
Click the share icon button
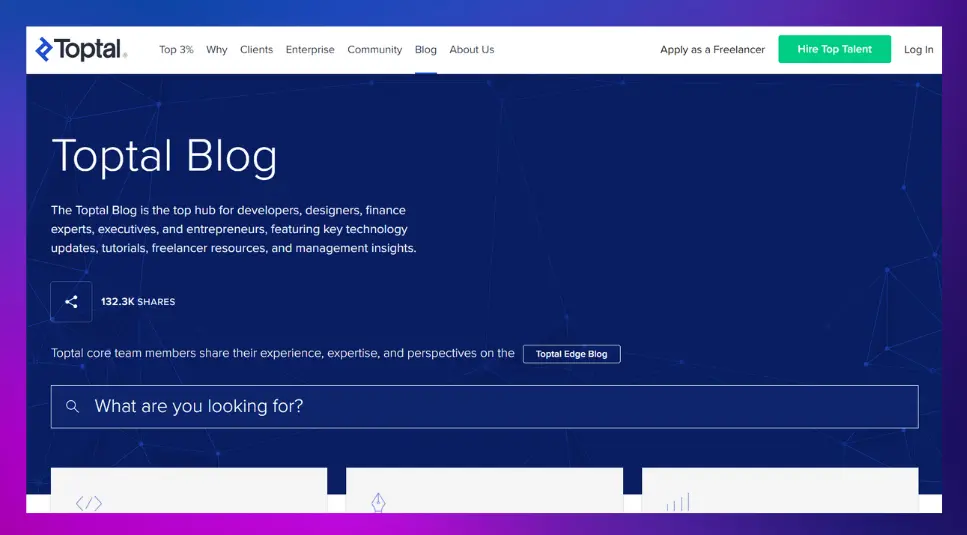[x=71, y=301]
